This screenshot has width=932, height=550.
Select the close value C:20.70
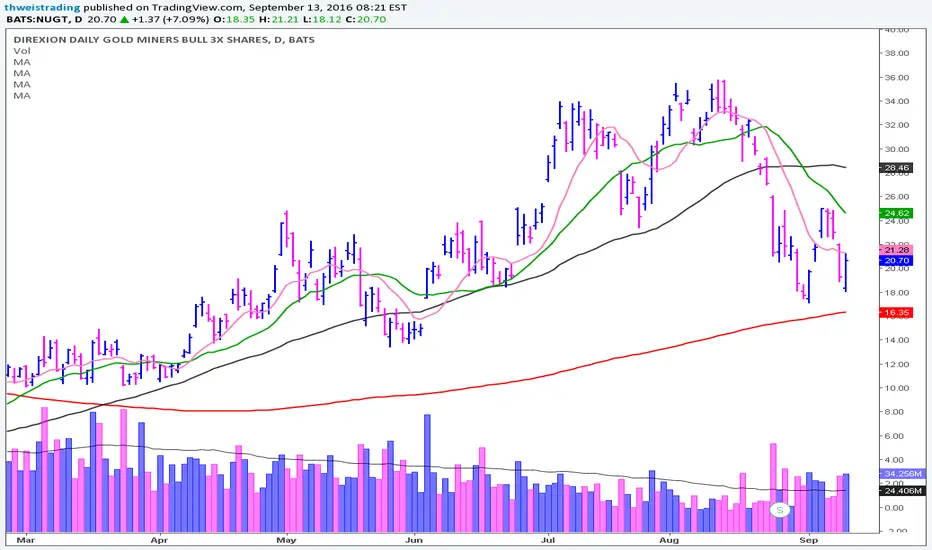[x=365, y=20]
